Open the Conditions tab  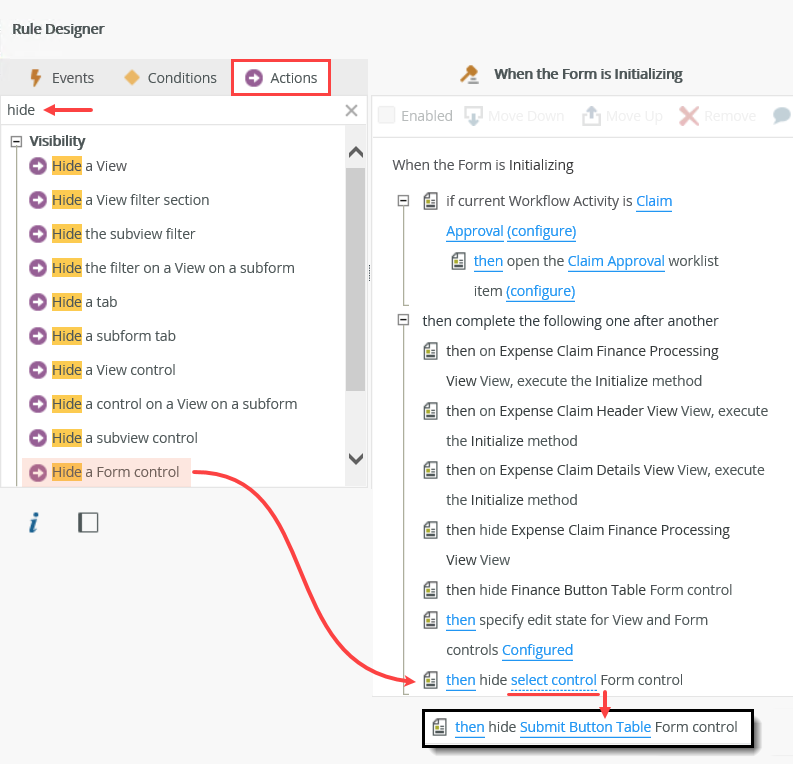[x=169, y=78]
